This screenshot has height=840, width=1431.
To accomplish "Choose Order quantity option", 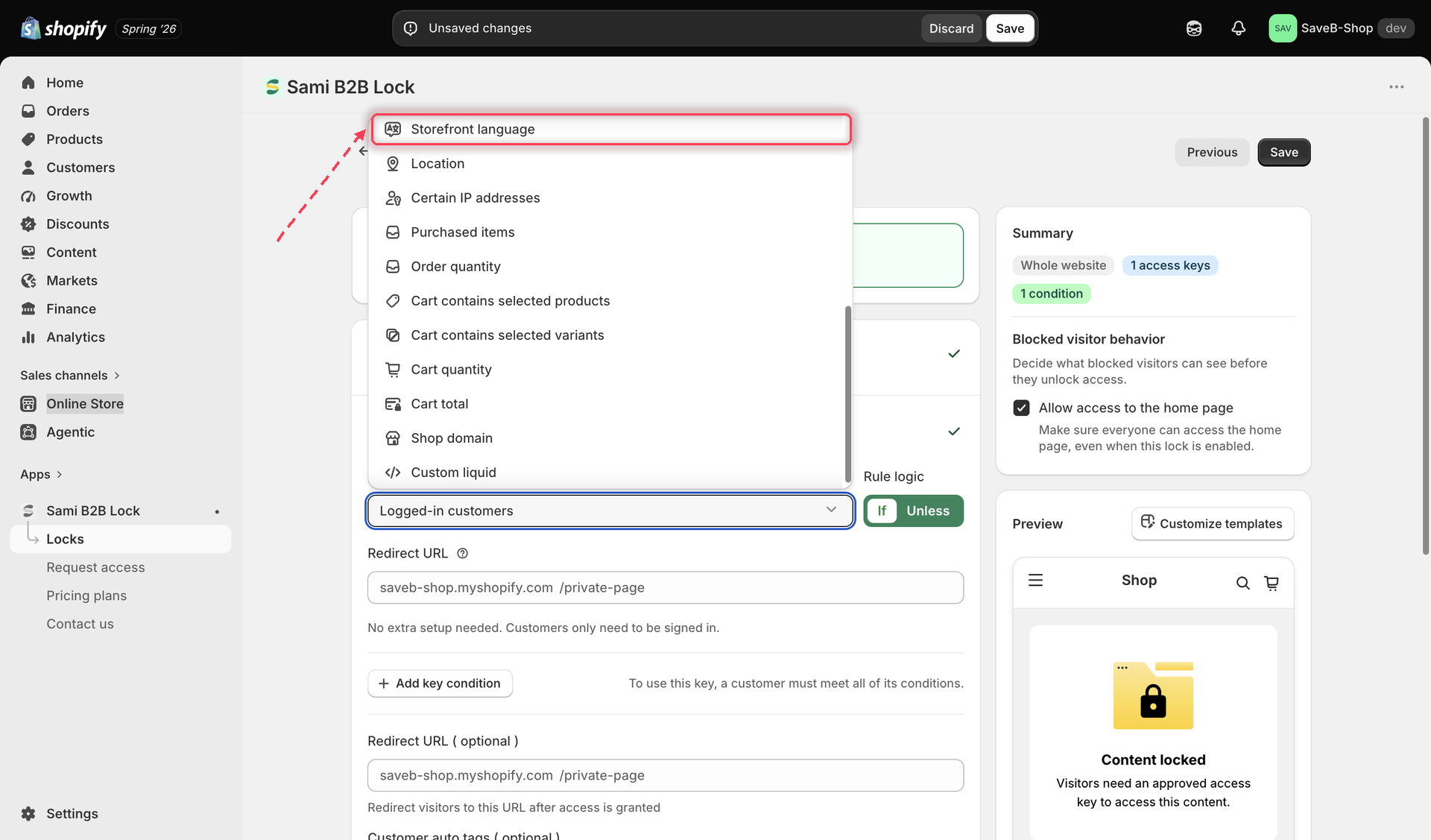I will pos(607,266).
